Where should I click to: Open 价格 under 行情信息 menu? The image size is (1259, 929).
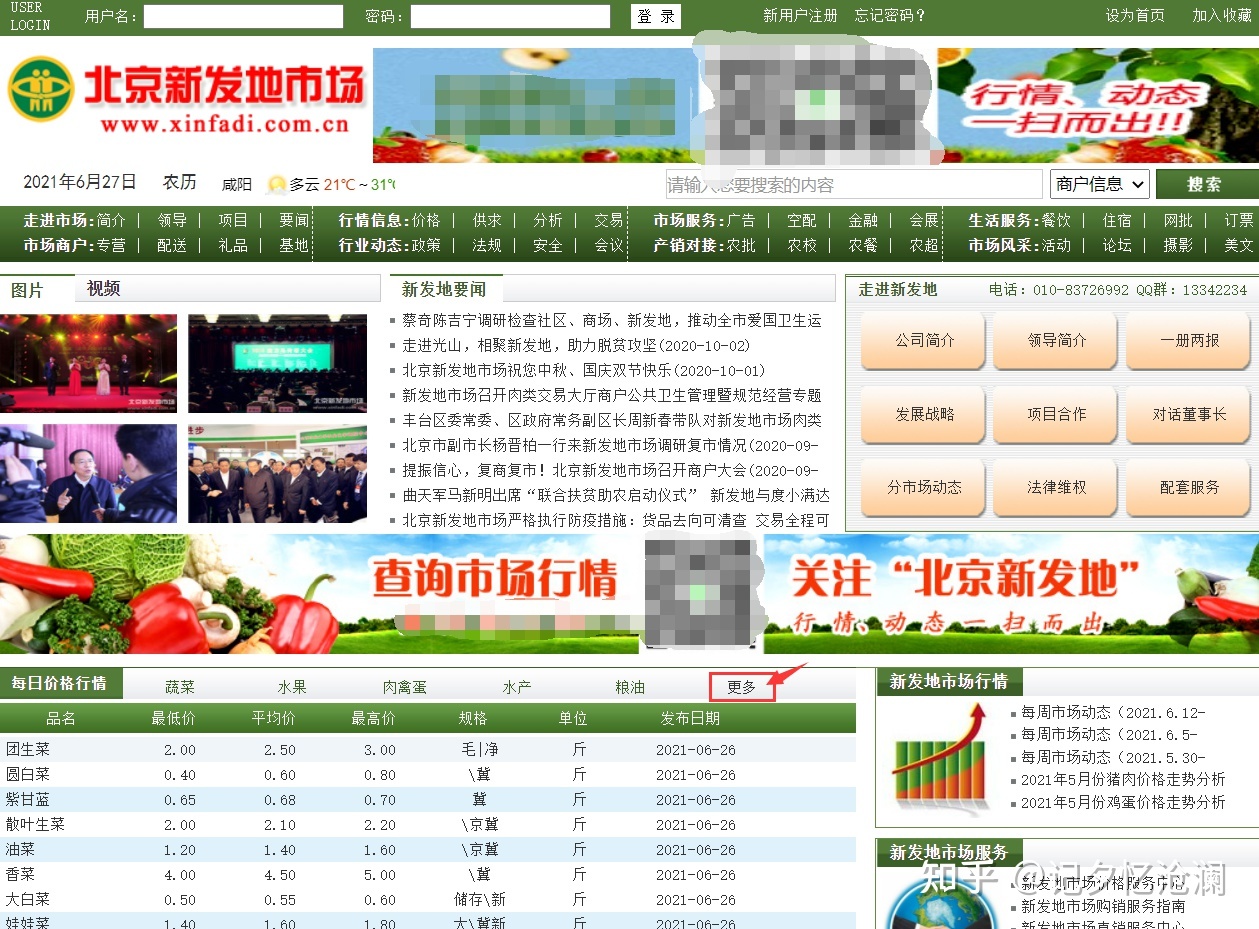point(426,220)
